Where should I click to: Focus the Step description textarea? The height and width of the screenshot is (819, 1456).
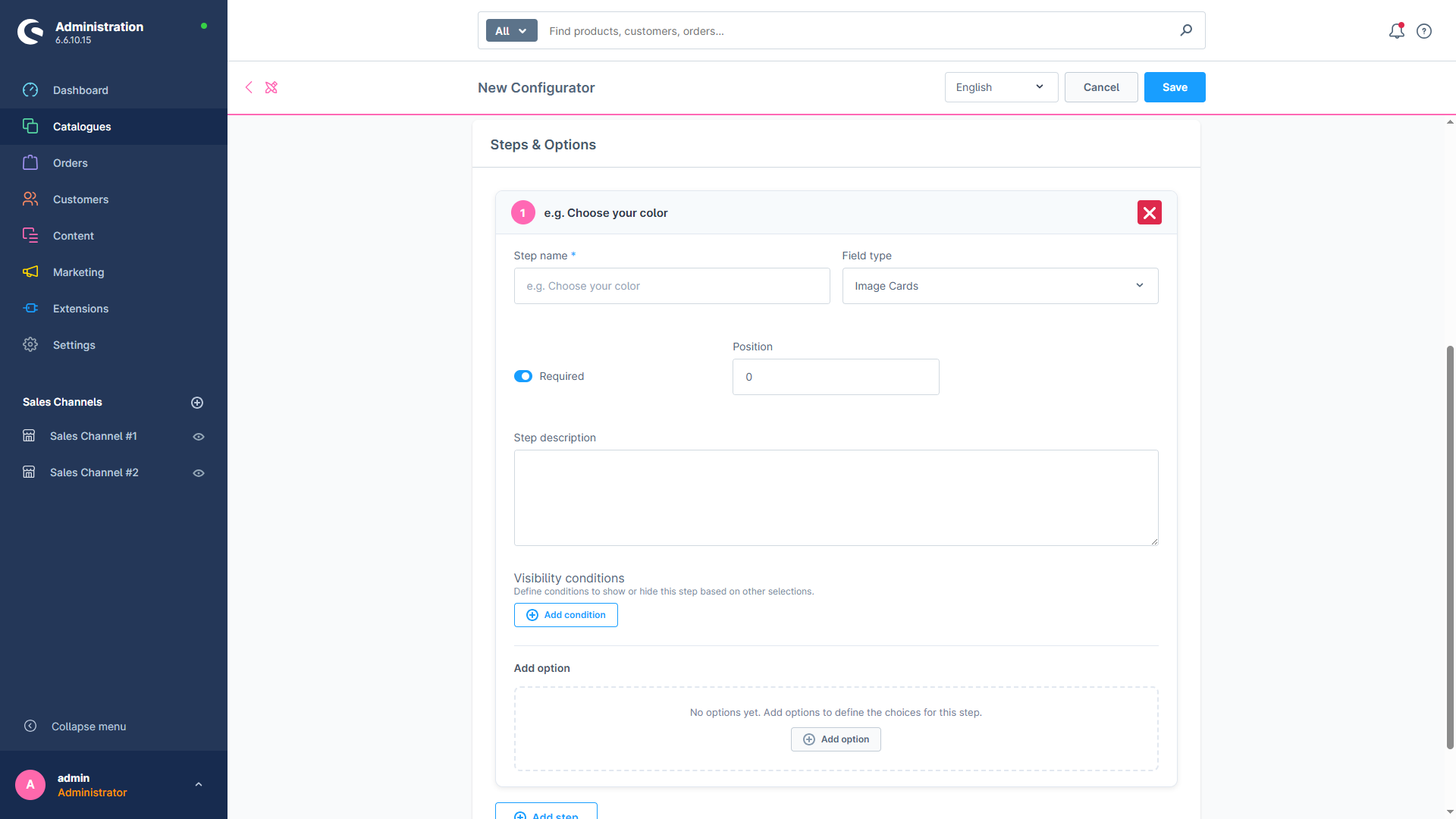pos(836,497)
